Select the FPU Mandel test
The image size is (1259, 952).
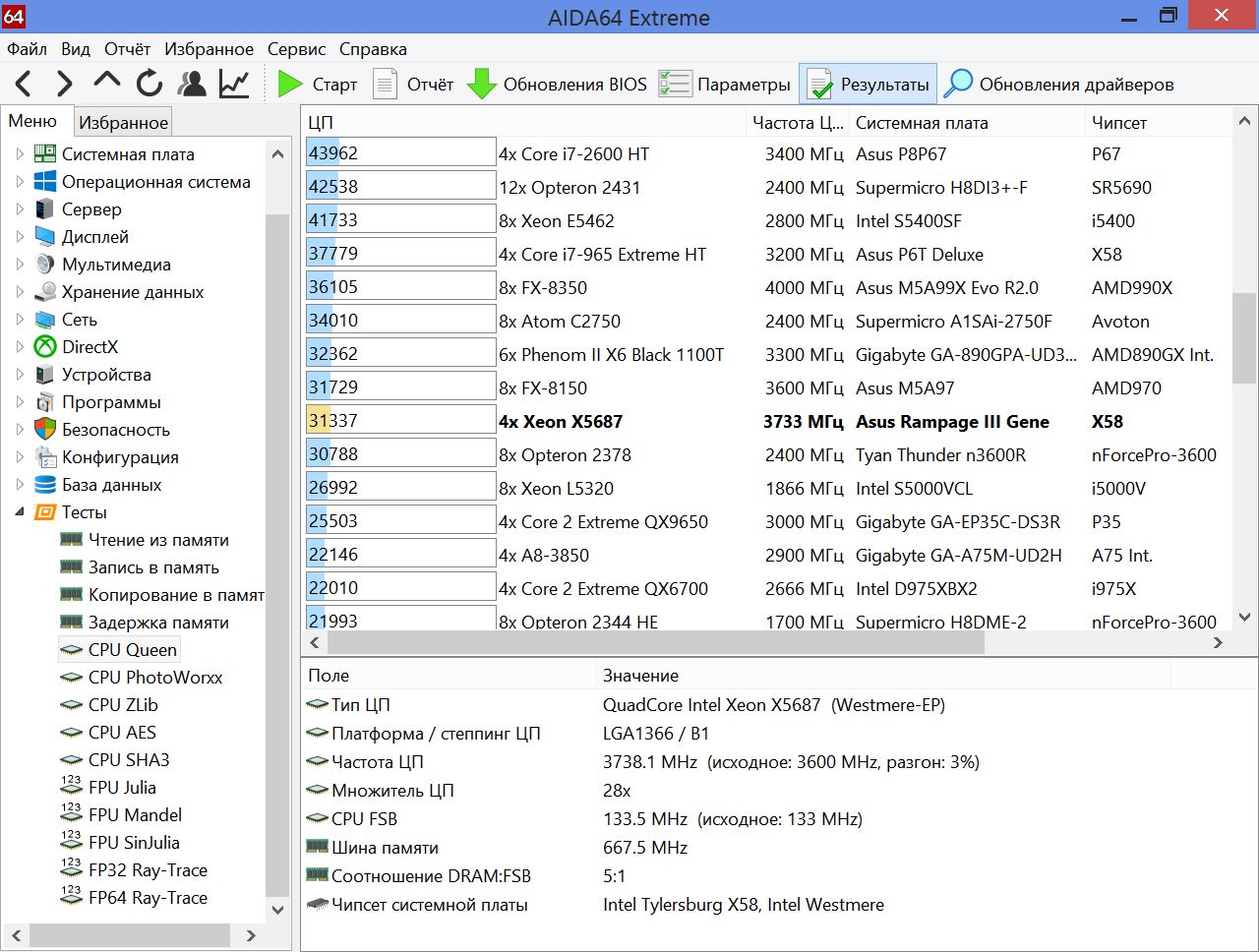(135, 815)
